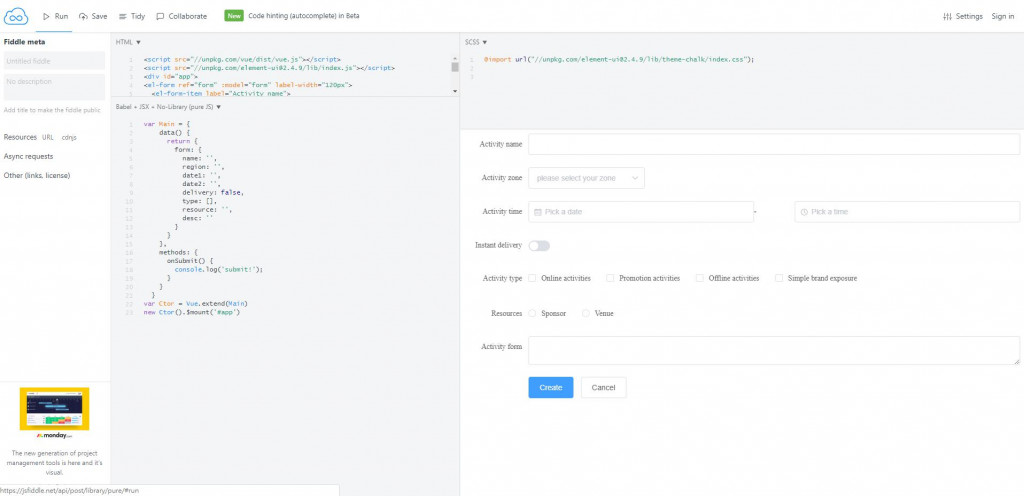Open the Babel + JSX language dropdown
The height and width of the screenshot is (496, 1024).
point(168,106)
